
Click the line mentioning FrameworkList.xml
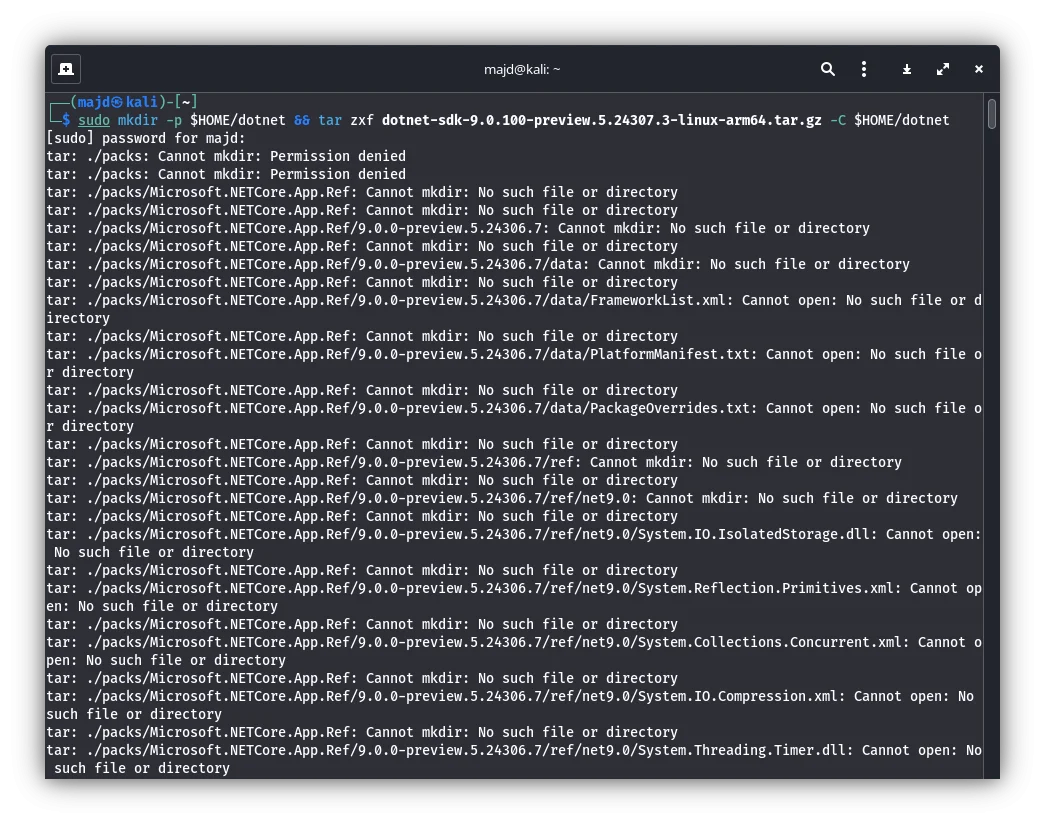point(513,309)
